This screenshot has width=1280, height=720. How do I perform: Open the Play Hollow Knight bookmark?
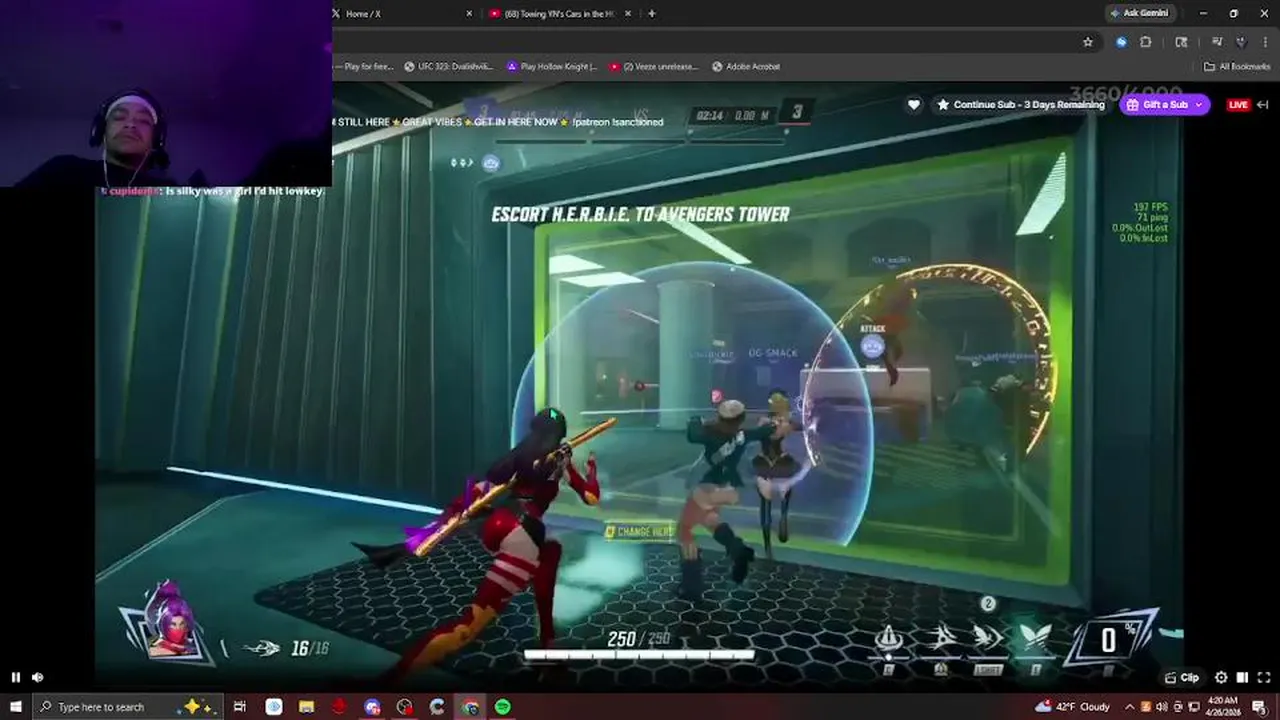552,67
